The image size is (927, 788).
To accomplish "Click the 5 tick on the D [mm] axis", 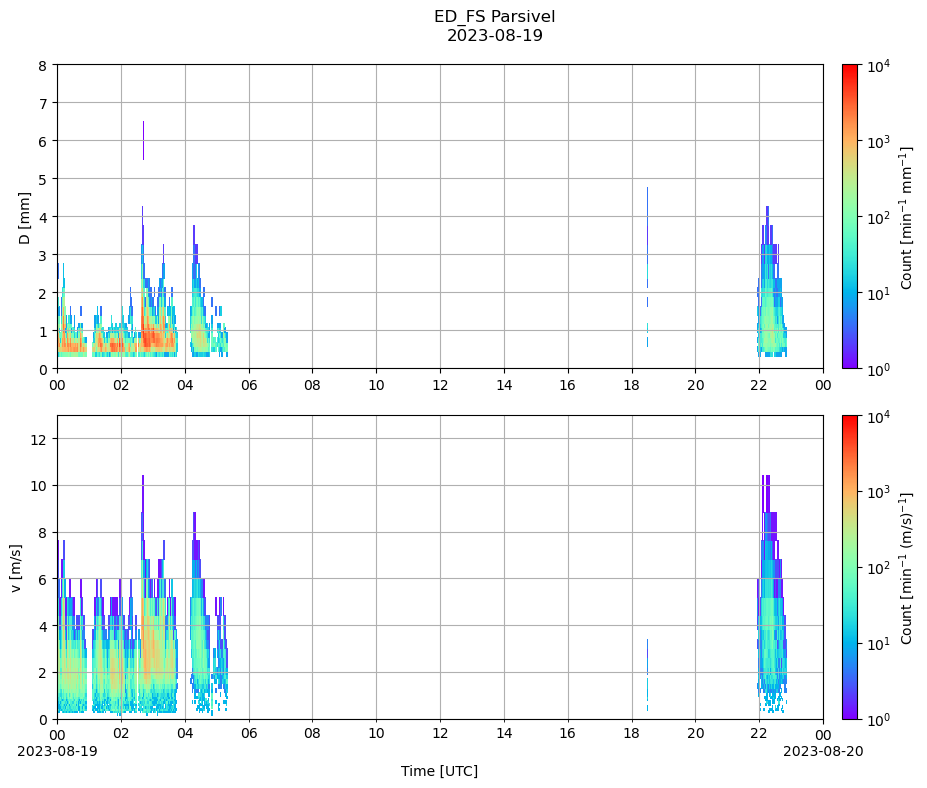I will tap(43, 180).
